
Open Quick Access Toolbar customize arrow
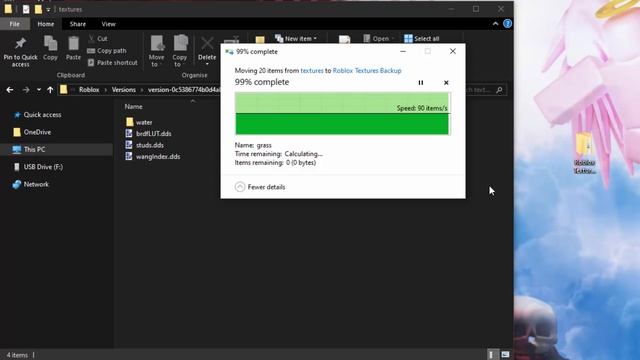(x=48, y=9)
